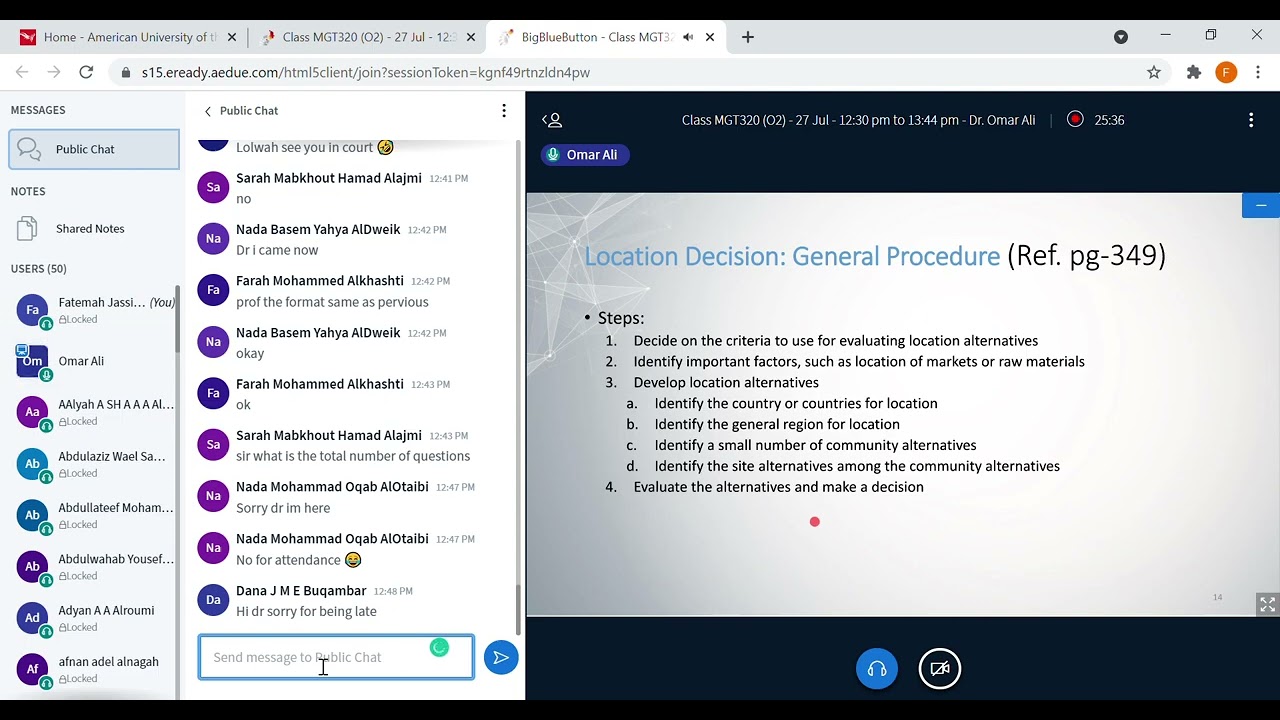Make presentation fullscreen
1280x720 pixels.
(1267, 604)
